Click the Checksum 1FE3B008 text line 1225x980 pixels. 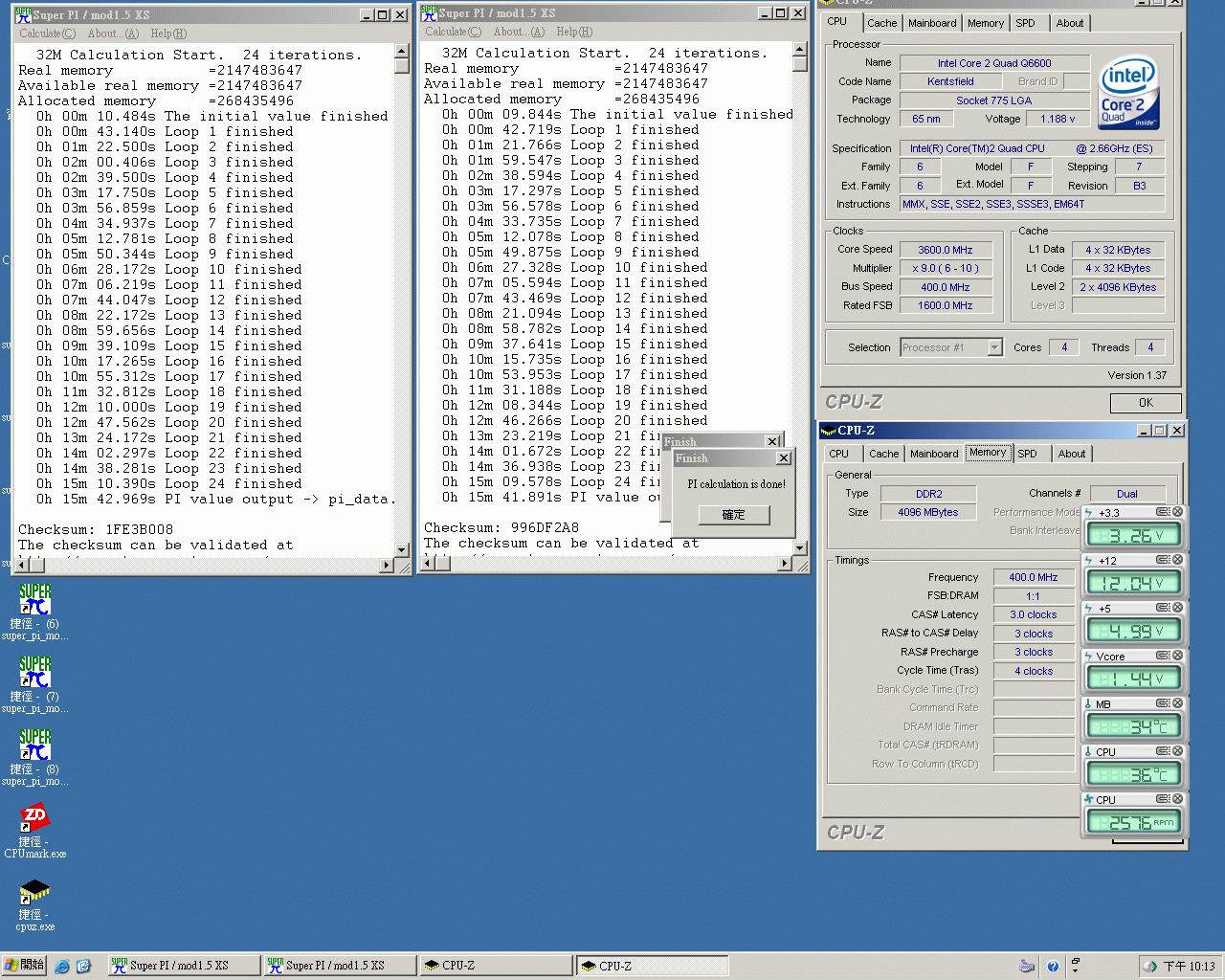pos(96,529)
